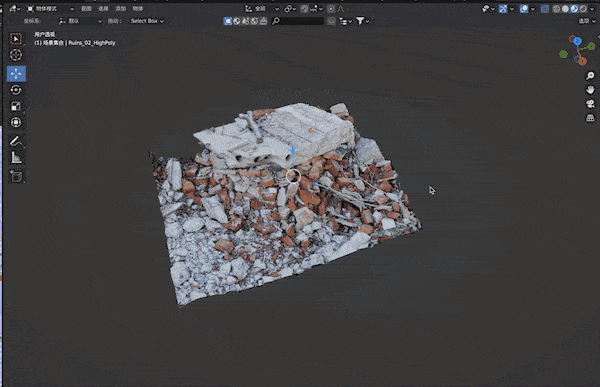Open the gizmo options arrow

click(512, 8)
